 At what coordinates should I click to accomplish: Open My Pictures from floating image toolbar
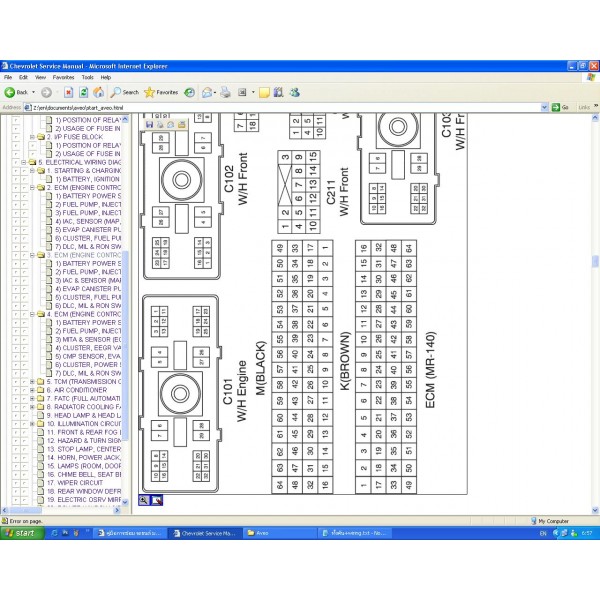(181, 124)
